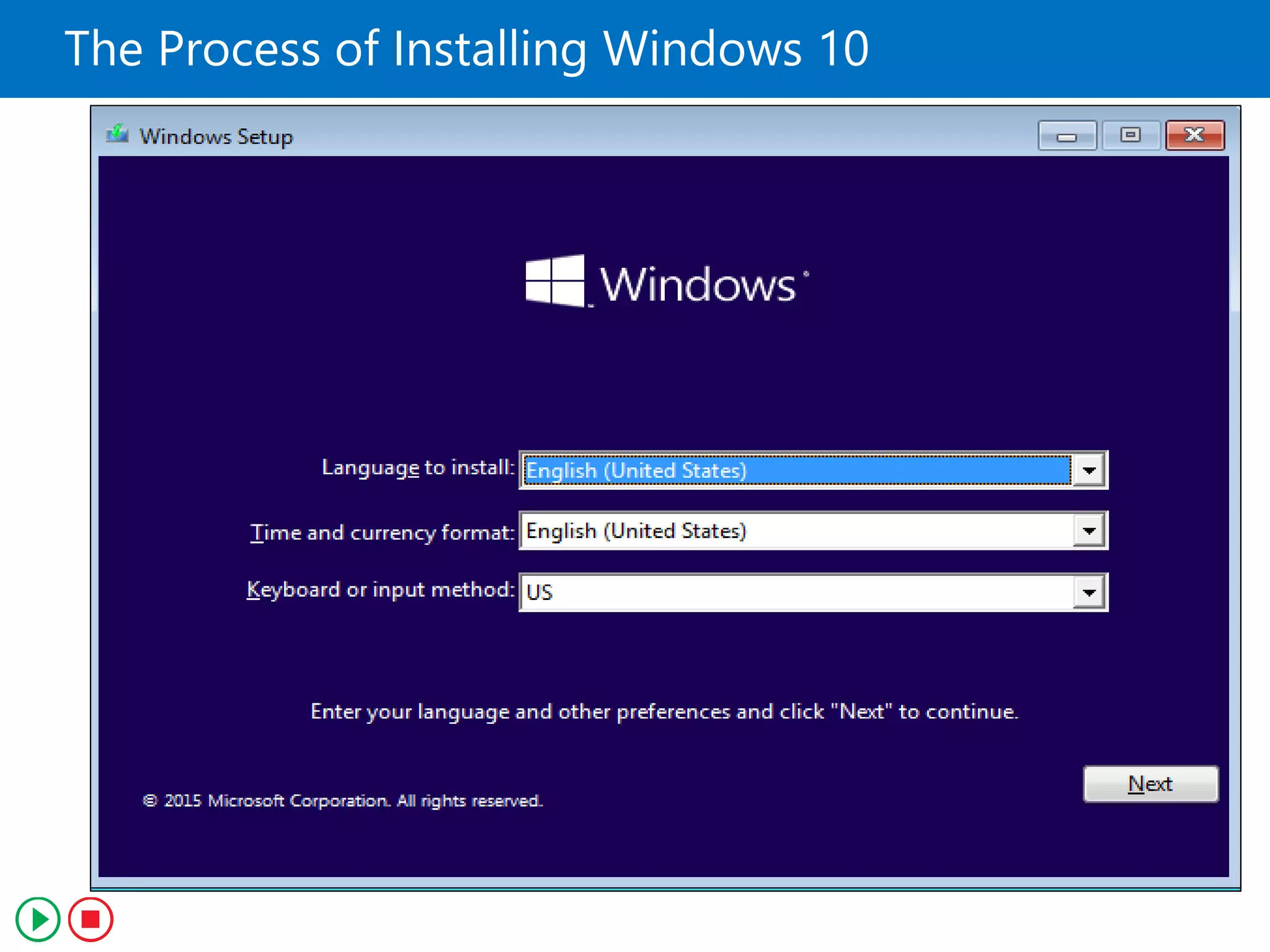The image size is (1270, 952).
Task: Open the Keyboard or input method dropdown arrow
Action: (x=1089, y=593)
